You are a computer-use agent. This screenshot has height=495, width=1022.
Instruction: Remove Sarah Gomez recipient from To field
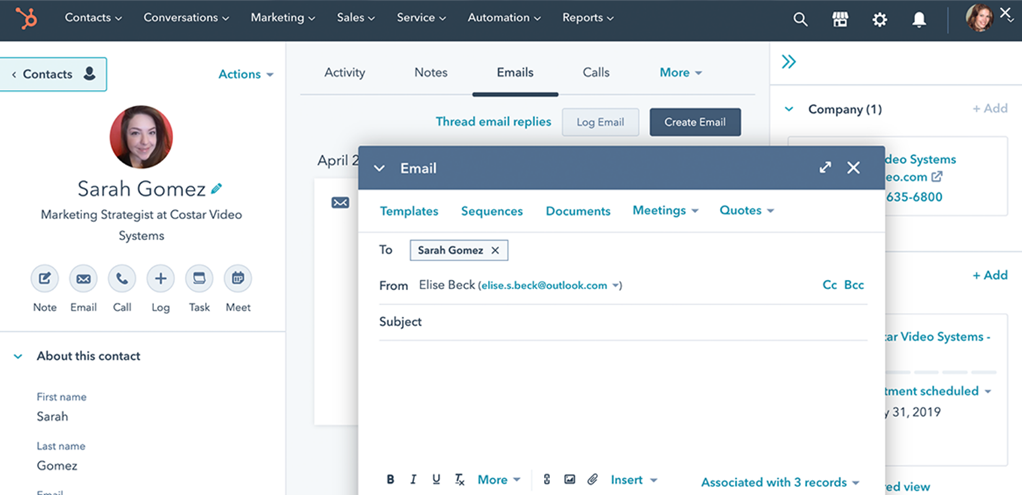coord(495,251)
